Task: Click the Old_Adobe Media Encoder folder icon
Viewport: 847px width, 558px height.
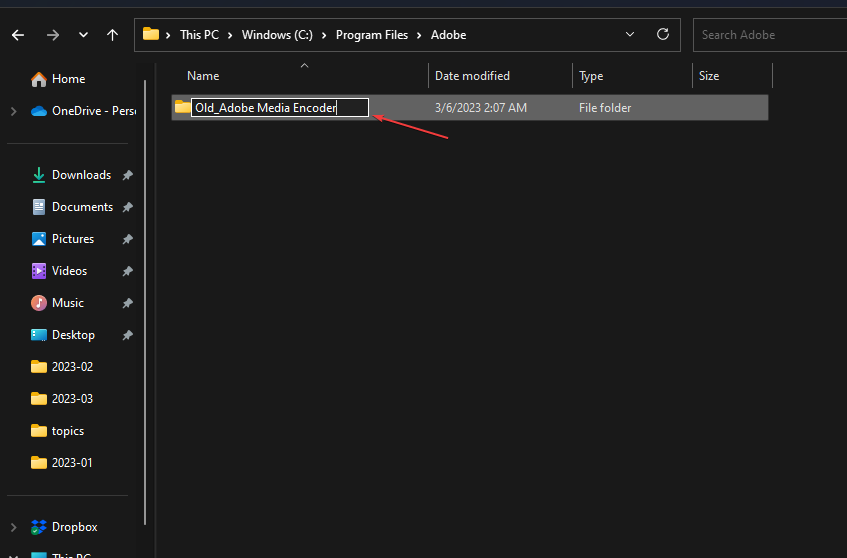Action: tap(183, 107)
